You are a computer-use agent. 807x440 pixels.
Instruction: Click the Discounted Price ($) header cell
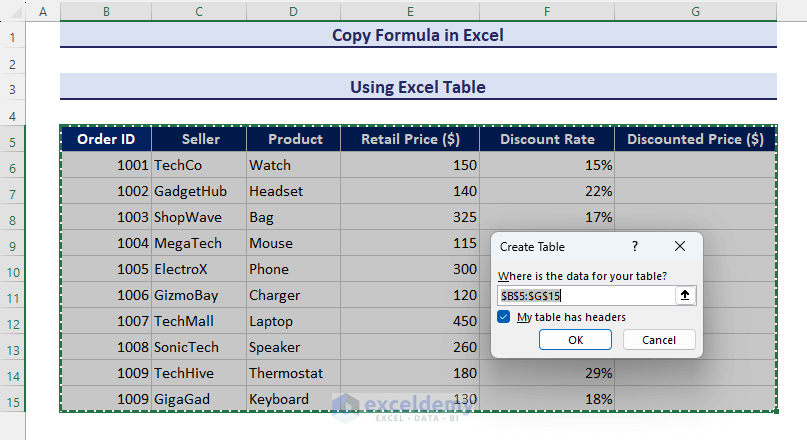coord(695,139)
